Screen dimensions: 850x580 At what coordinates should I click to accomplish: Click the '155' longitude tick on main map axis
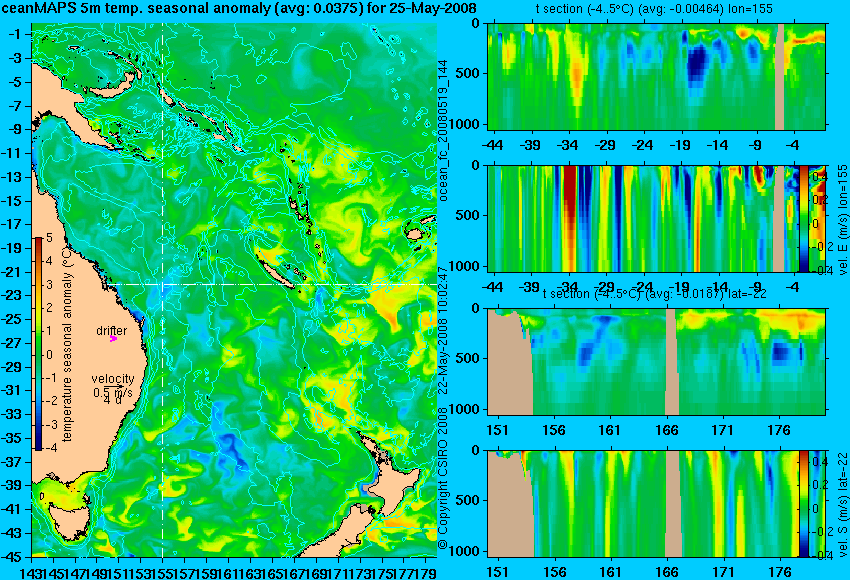click(163, 572)
